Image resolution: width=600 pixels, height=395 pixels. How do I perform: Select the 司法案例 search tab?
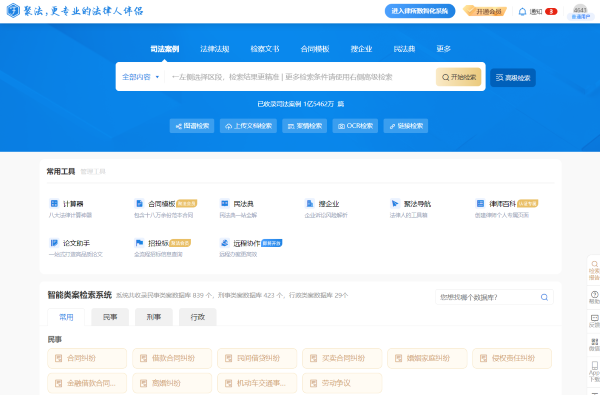165,49
